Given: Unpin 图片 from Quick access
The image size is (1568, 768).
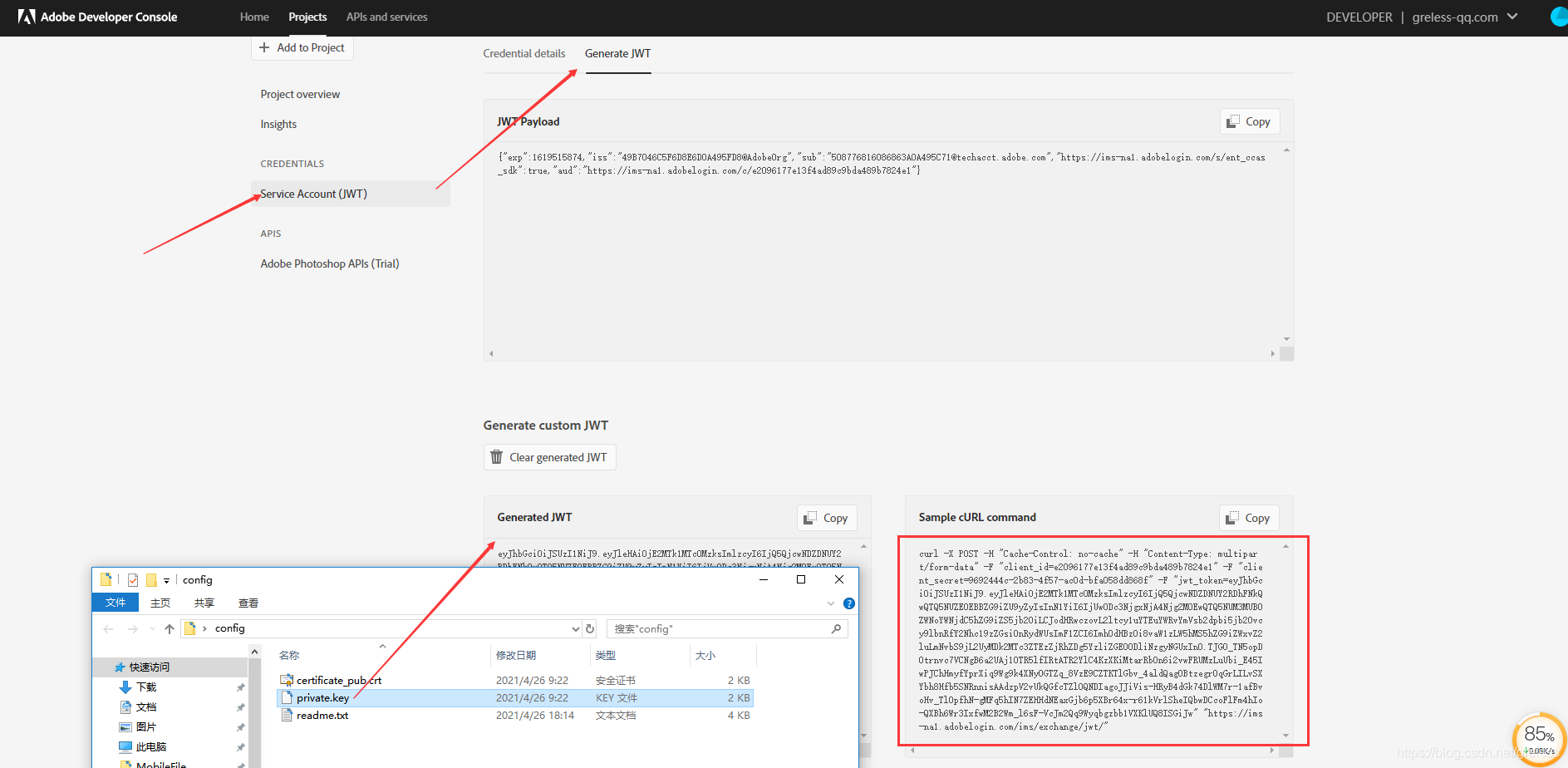Looking at the screenshot, I should tap(240, 726).
